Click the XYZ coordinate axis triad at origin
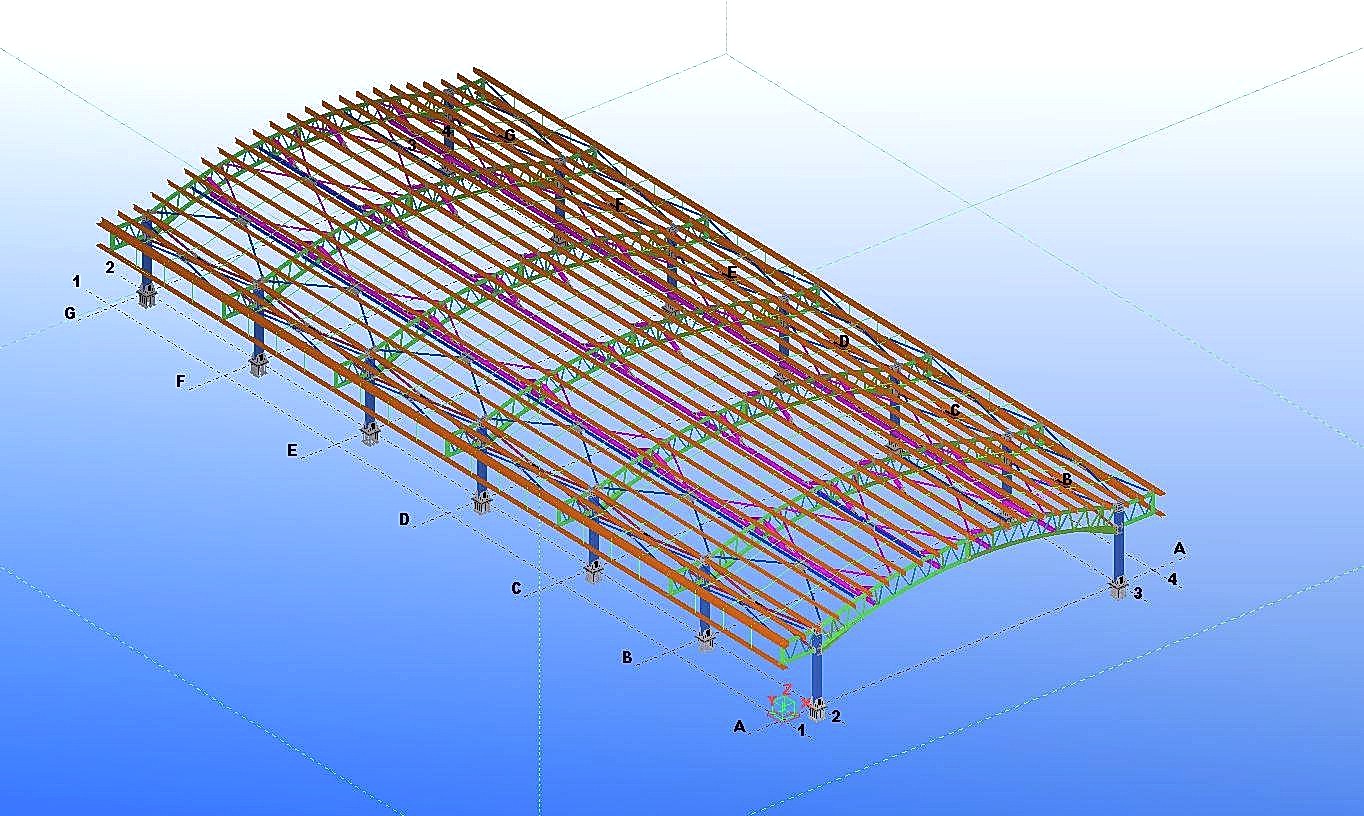 (783, 704)
